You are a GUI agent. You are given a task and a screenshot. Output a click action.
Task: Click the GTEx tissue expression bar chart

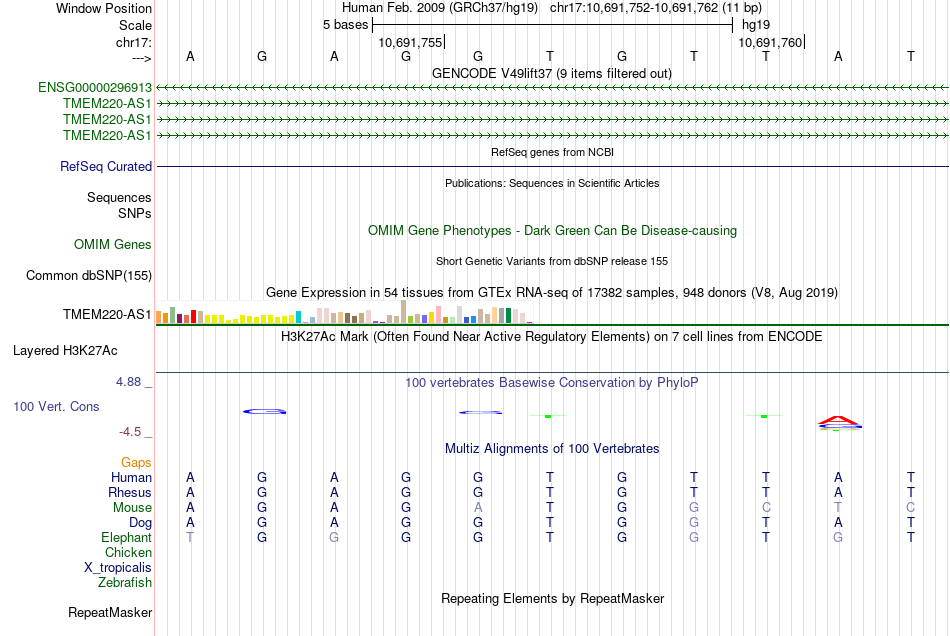[x=344, y=312]
